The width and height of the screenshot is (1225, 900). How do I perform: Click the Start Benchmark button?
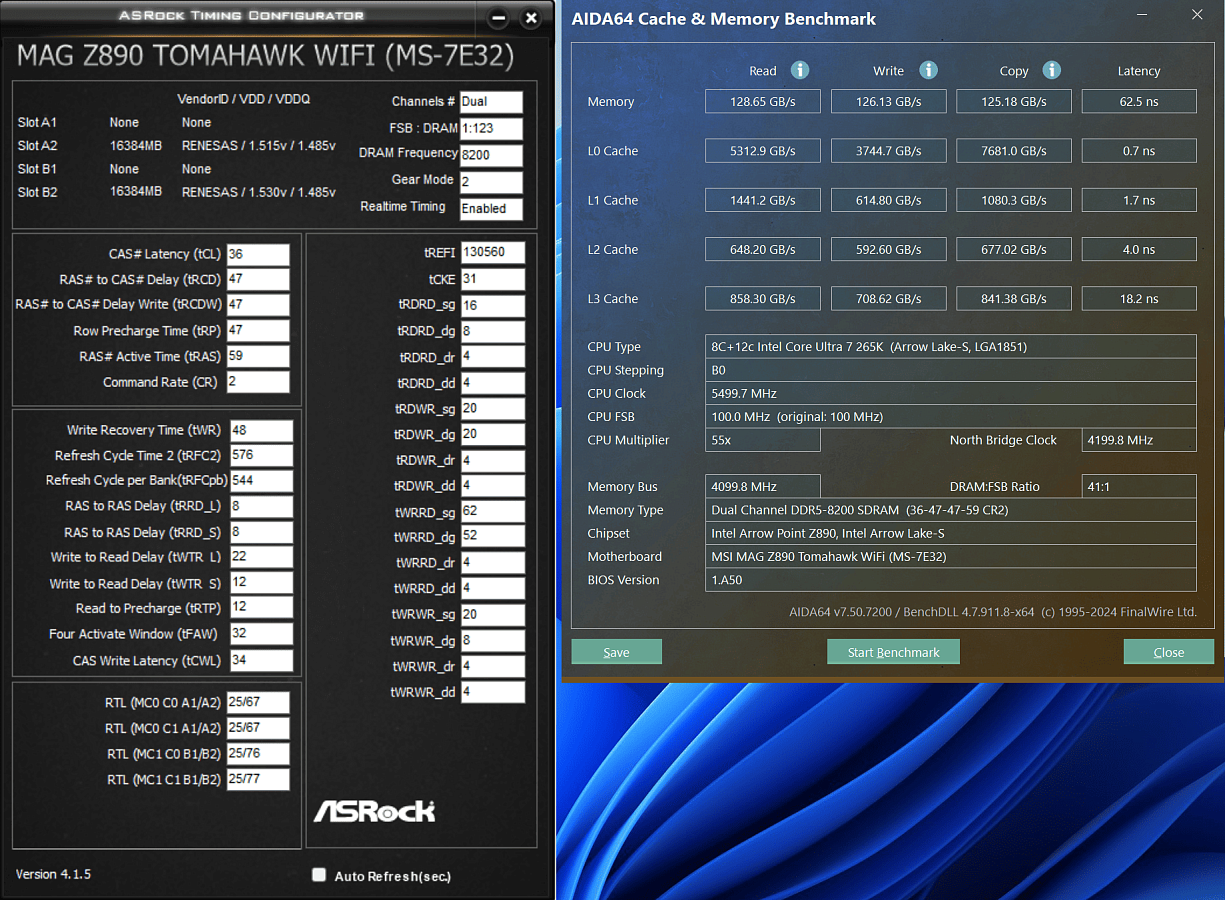[x=893, y=652]
